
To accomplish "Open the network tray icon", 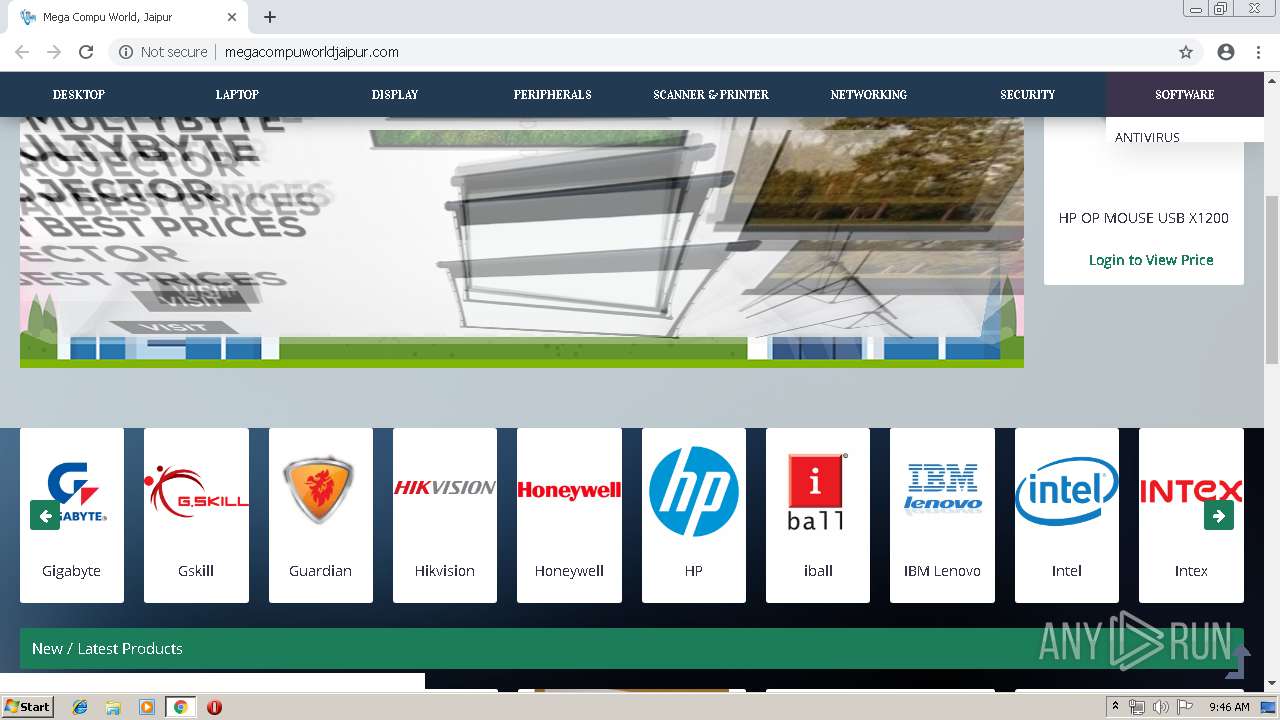I will click(1137, 707).
